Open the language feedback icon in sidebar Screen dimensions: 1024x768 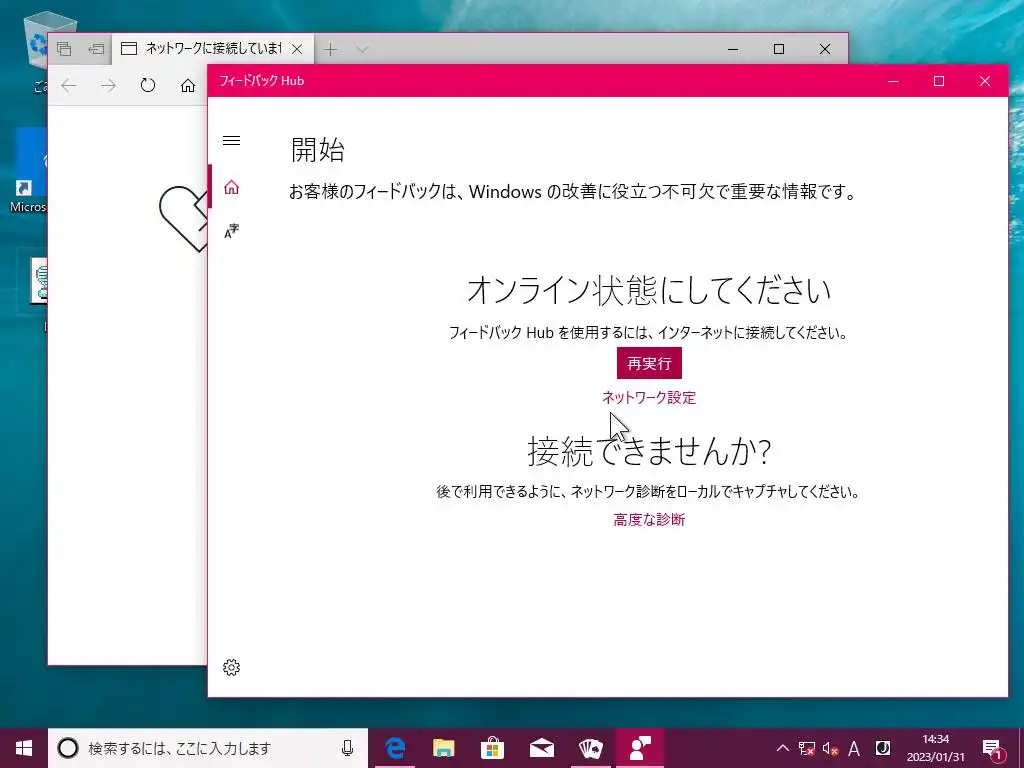(x=231, y=231)
